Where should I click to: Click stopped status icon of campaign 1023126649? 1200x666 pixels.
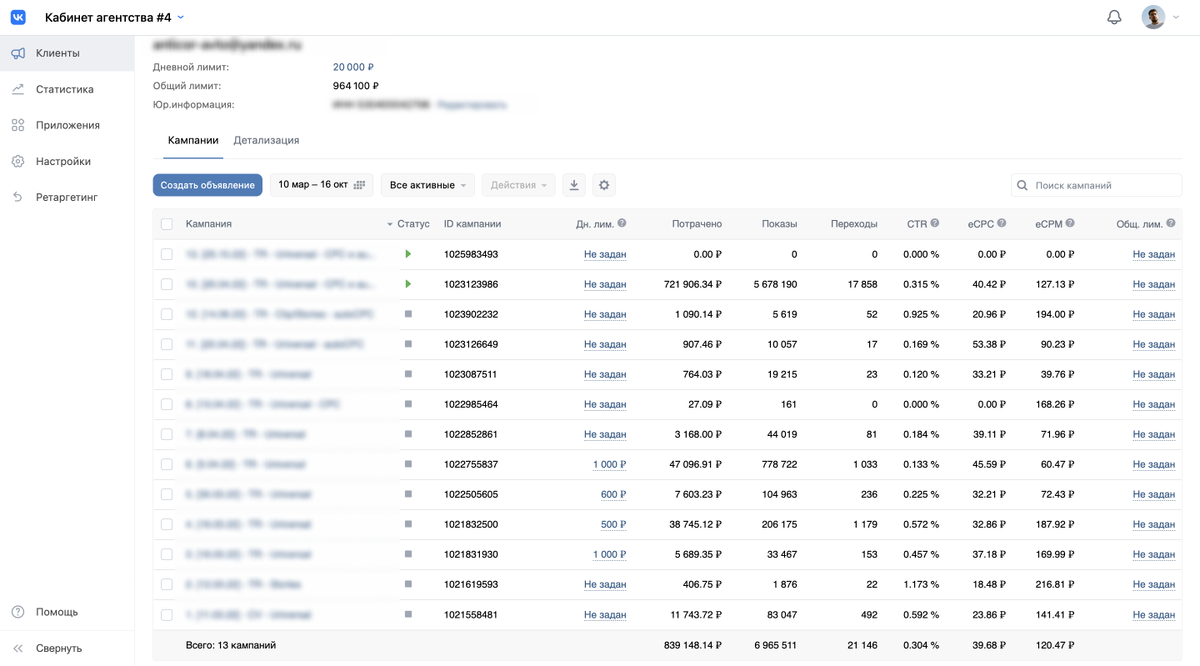(408, 344)
